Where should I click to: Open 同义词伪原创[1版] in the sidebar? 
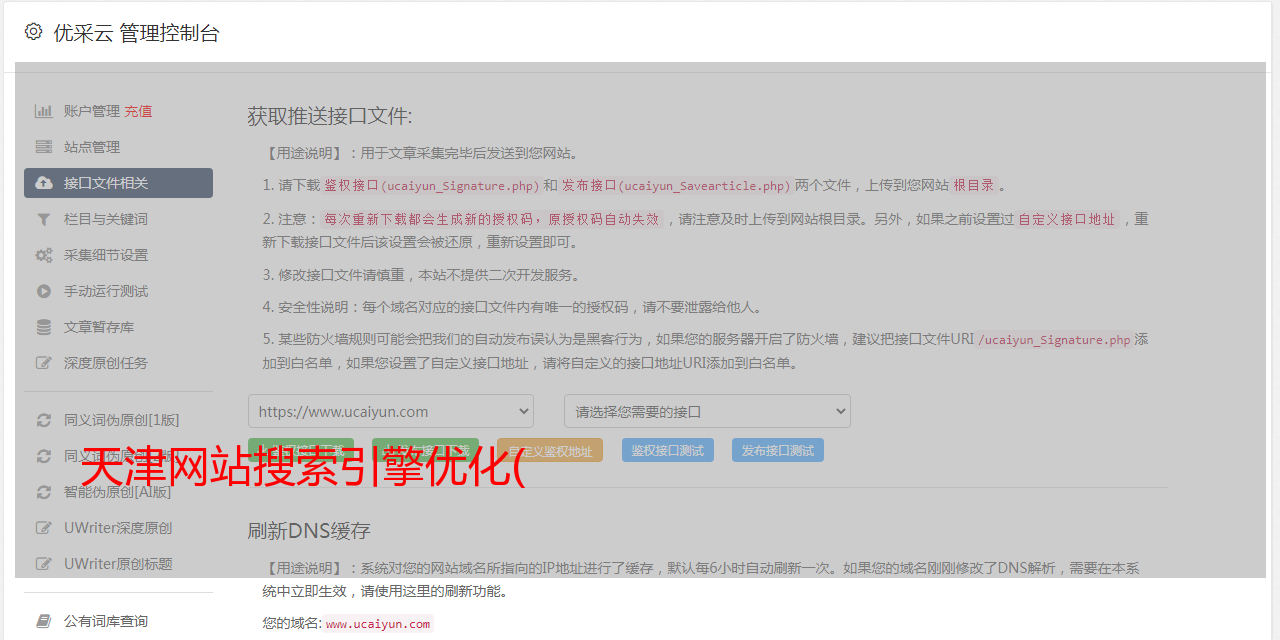coord(118,420)
